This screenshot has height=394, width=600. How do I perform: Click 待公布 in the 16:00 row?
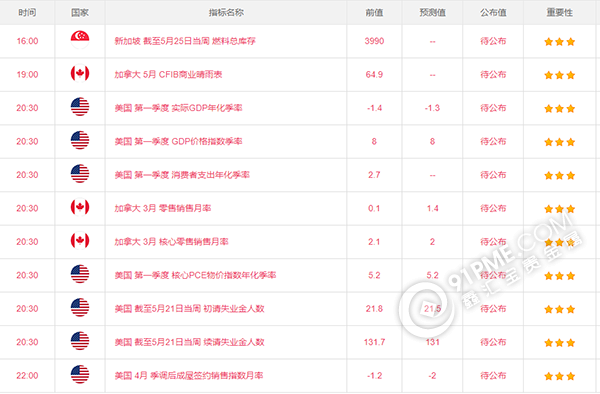(x=493, y=41)
